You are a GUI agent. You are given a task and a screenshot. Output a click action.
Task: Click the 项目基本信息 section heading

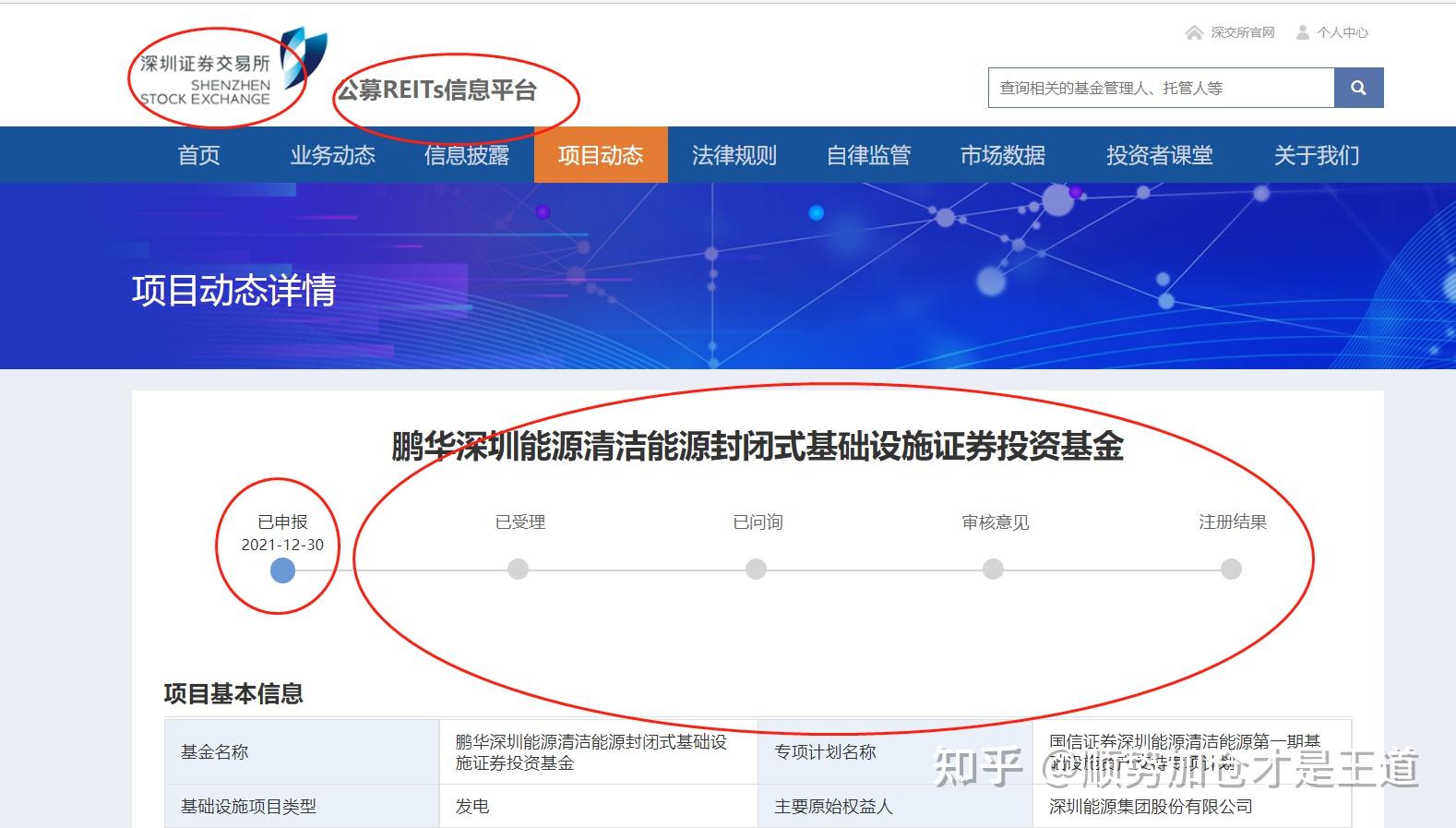pyautogui.click(x=233, y=693)
